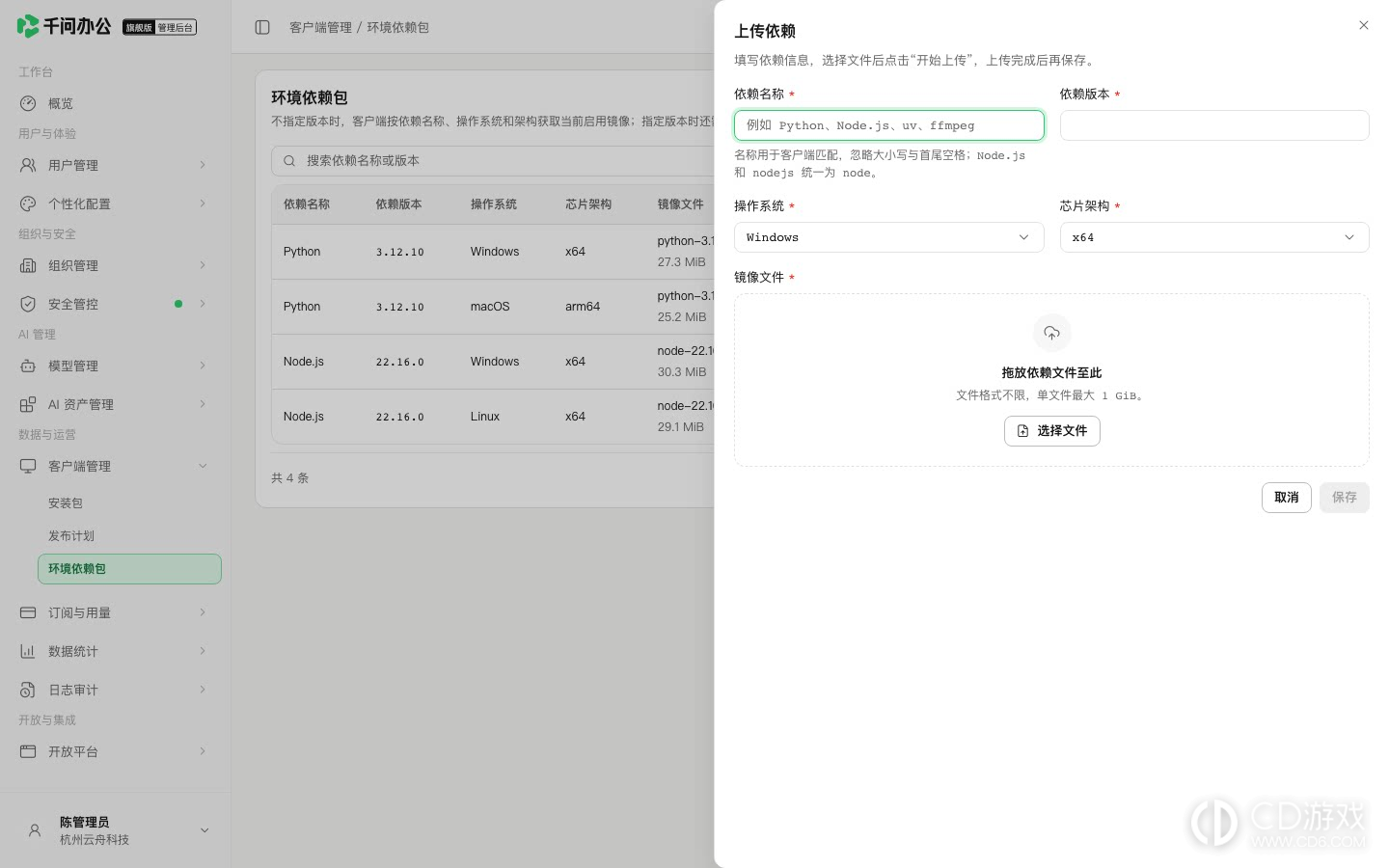Click the arm64 architecture cell

(583, 307)
